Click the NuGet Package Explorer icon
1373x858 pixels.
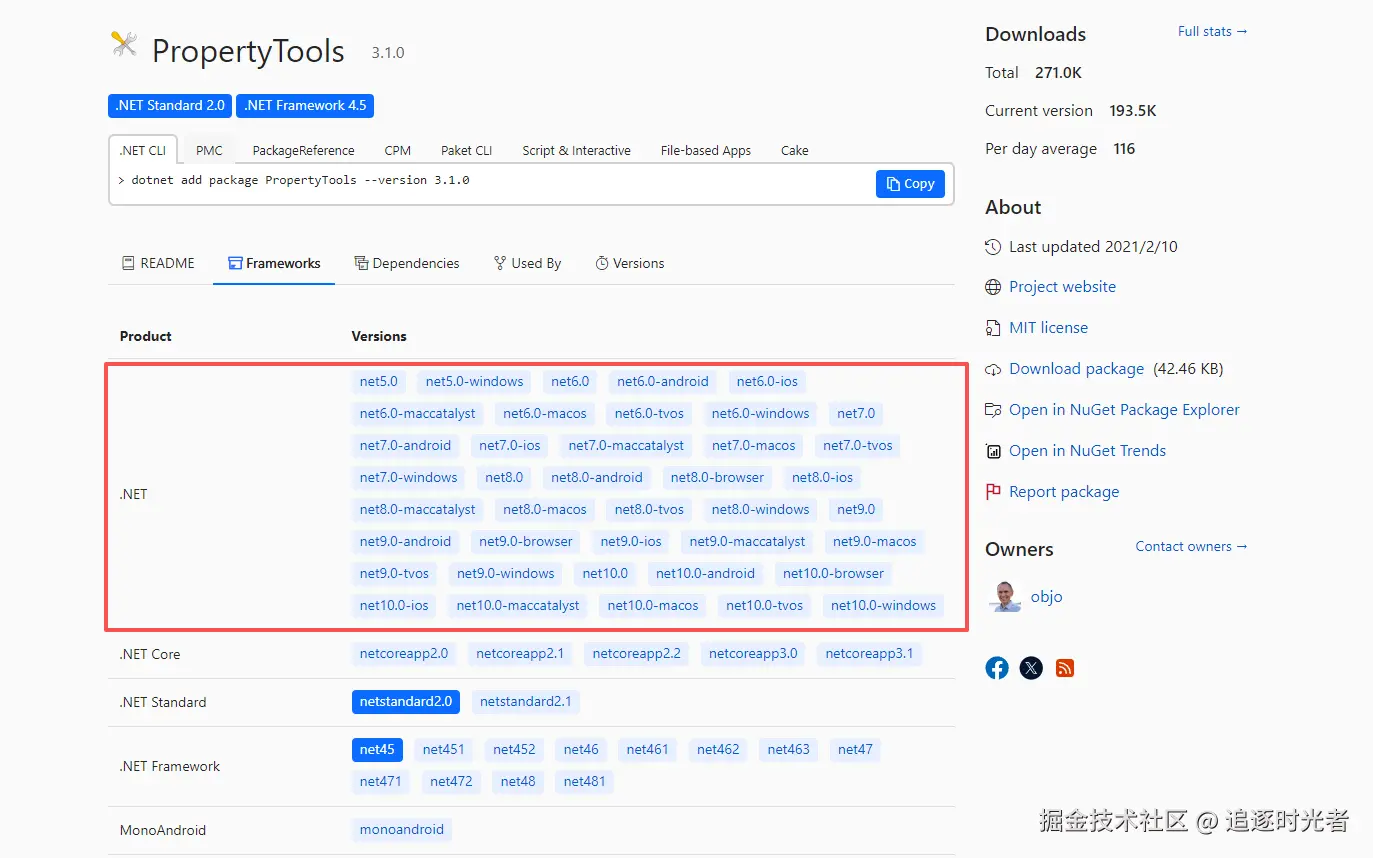click(x=993, y=410)
